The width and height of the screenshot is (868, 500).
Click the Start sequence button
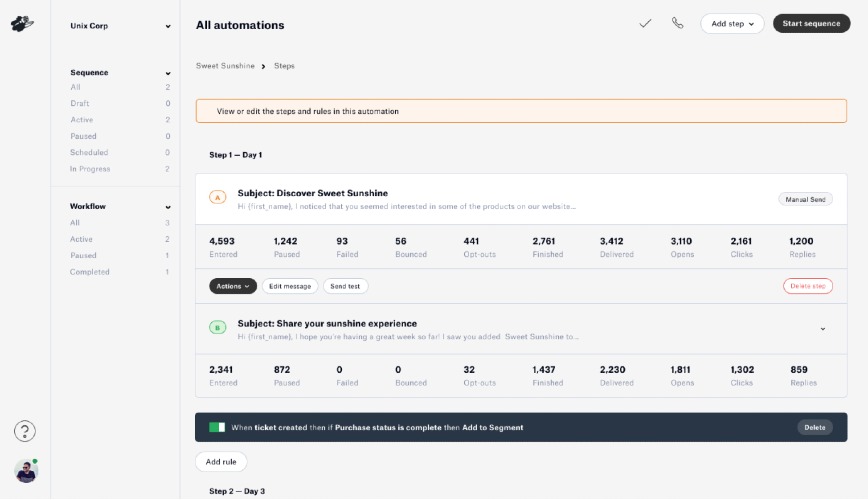(811, 23)
